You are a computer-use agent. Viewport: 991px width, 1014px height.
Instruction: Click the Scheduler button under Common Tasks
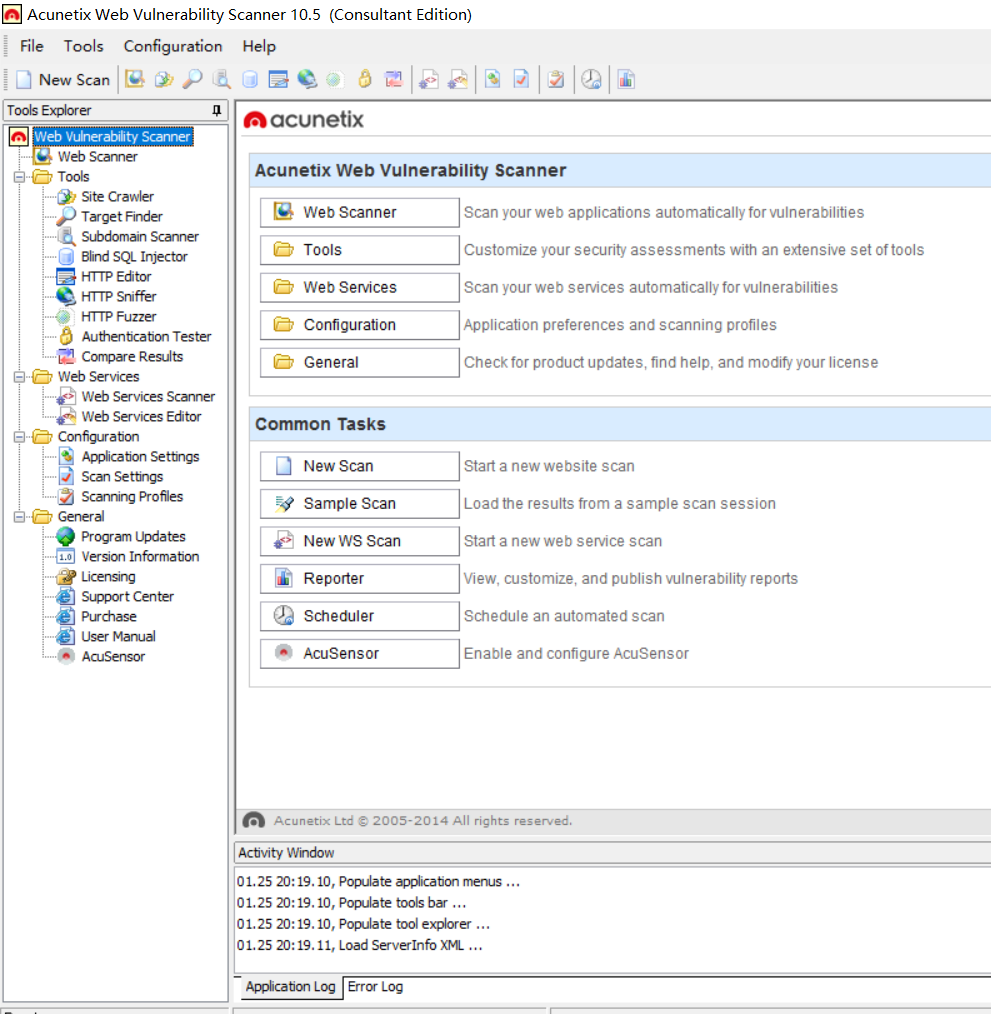[x=360, y=616]
